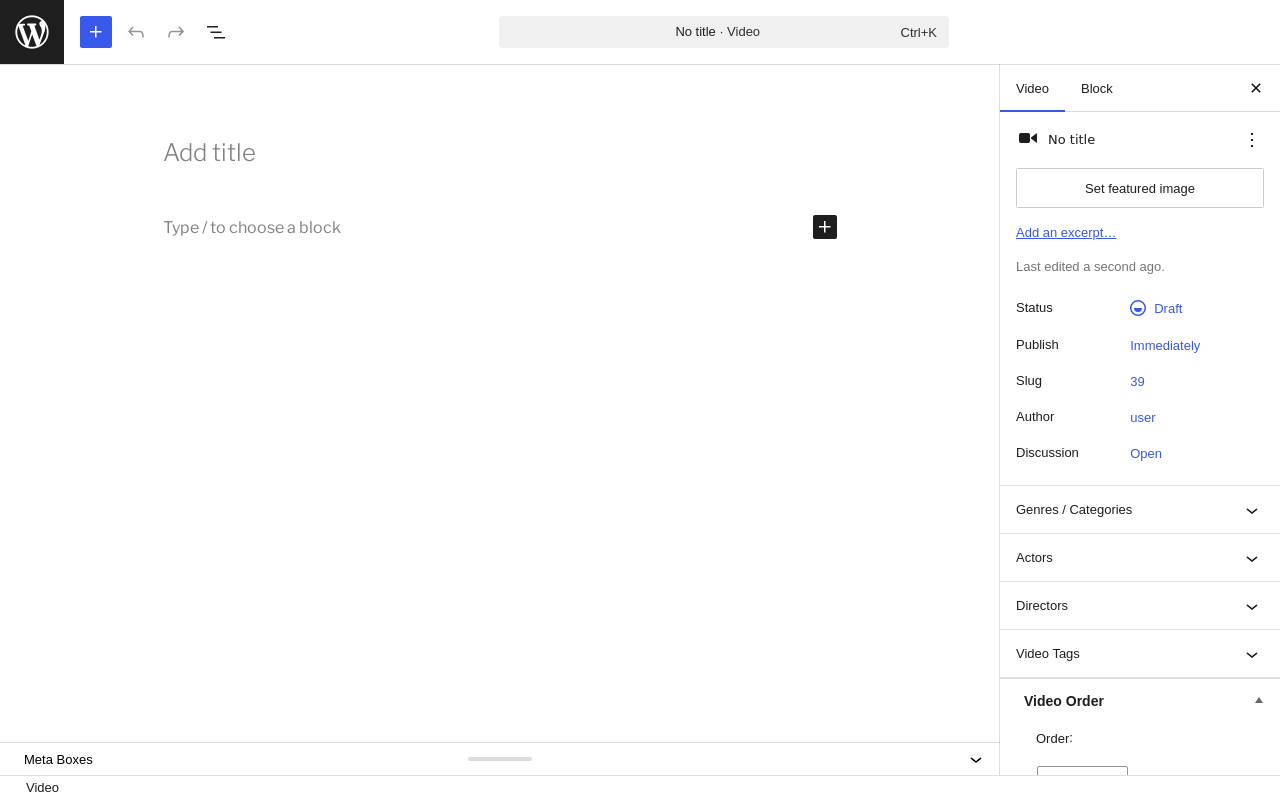
Task: Toggle the block inserter plus button
Action: [x=96, y=32]
